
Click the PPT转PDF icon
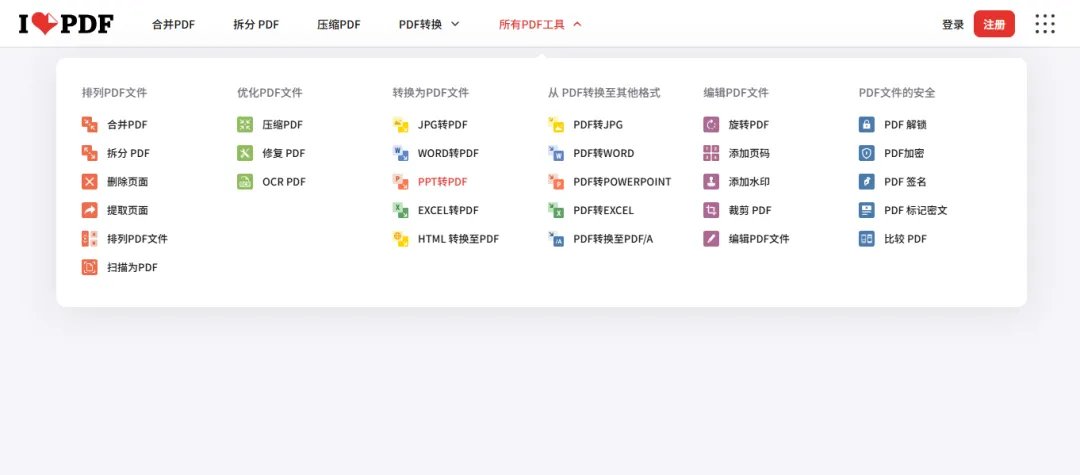pyautogui.click(x=401, y=182)
